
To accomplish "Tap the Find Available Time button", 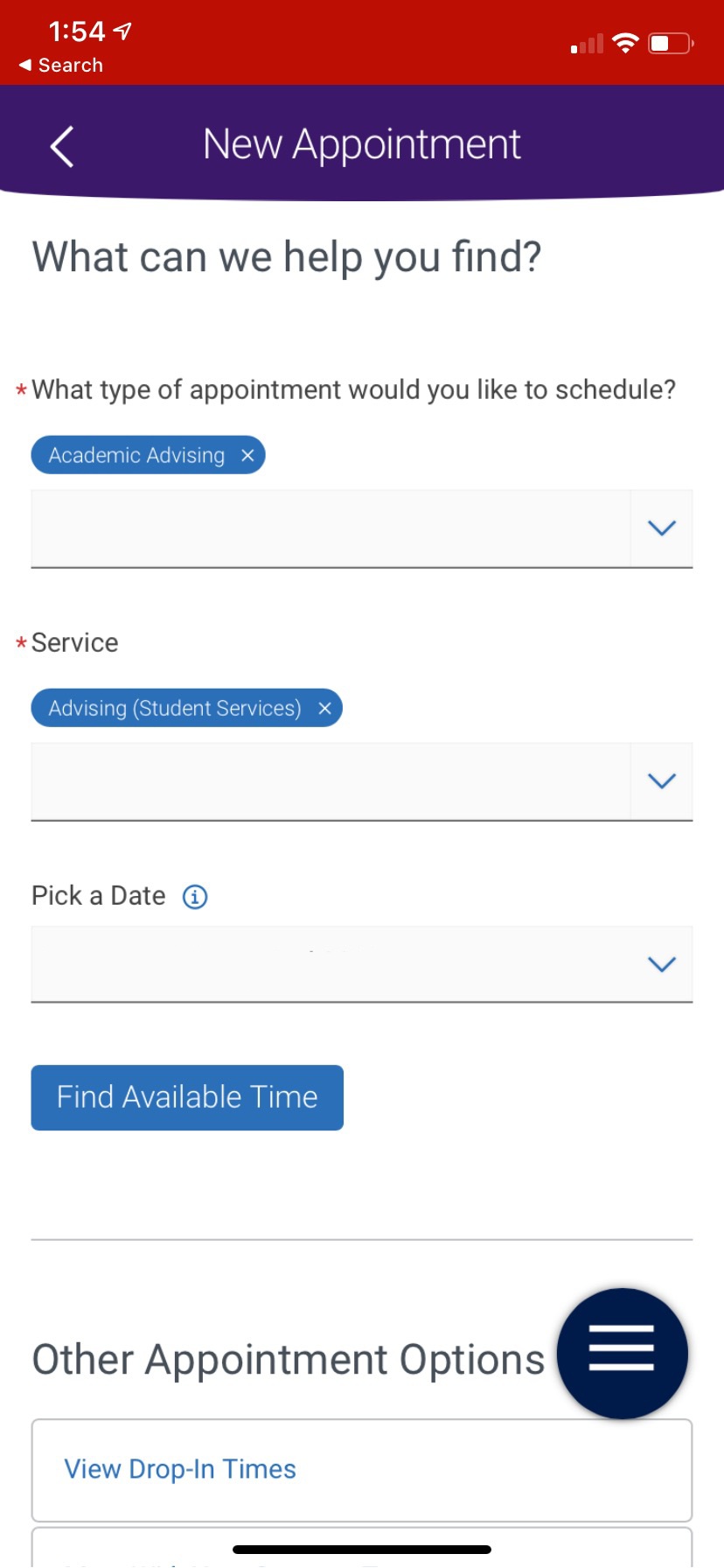I will click(x=187, y=1097).
